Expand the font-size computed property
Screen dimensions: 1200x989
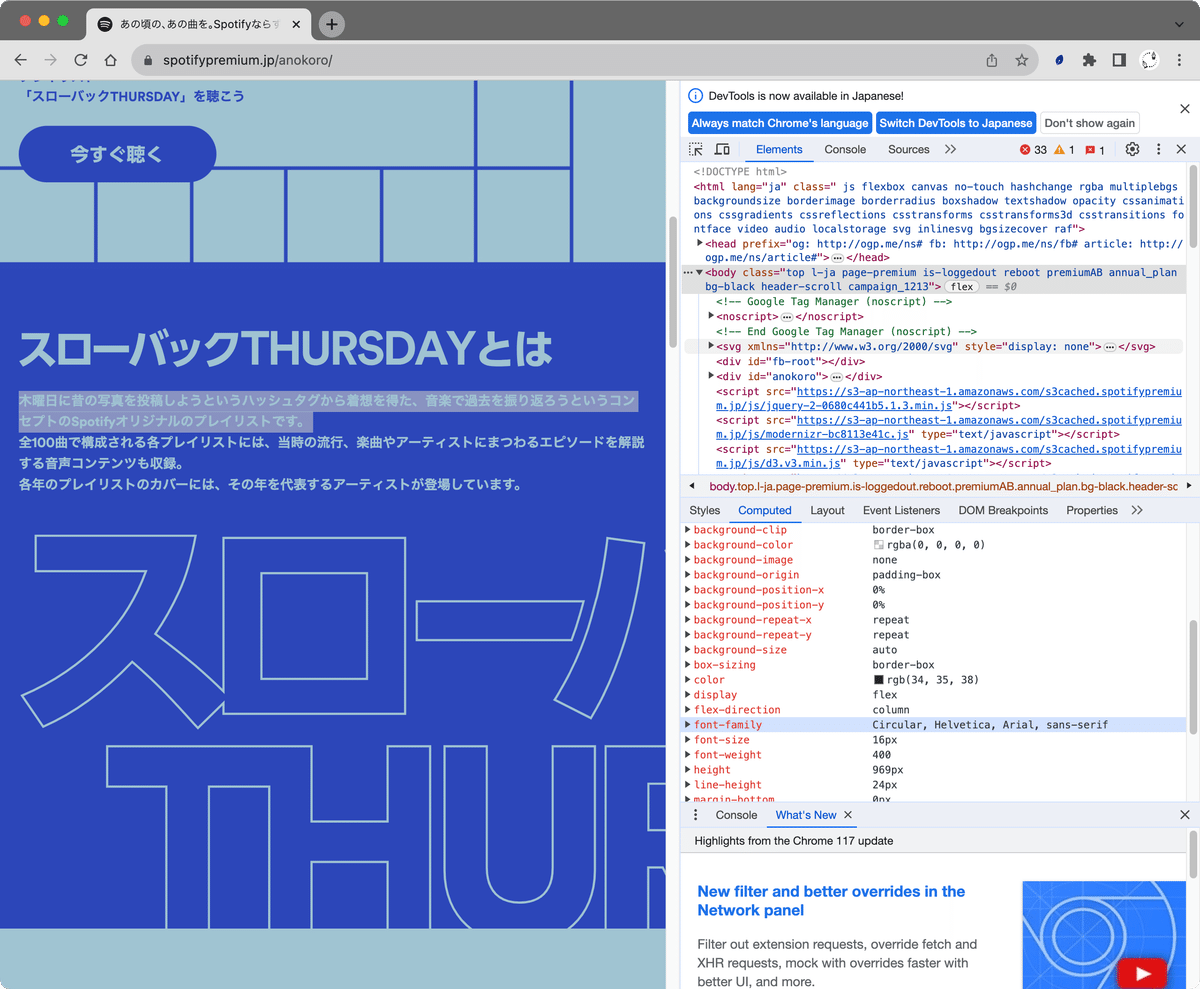pos(688,740)
